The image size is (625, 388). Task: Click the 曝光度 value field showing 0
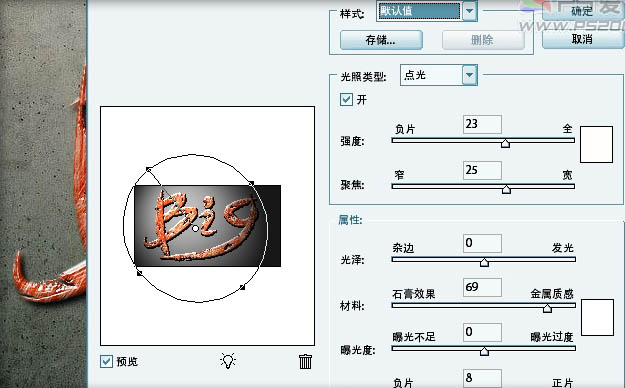click(x=482, y=333)
